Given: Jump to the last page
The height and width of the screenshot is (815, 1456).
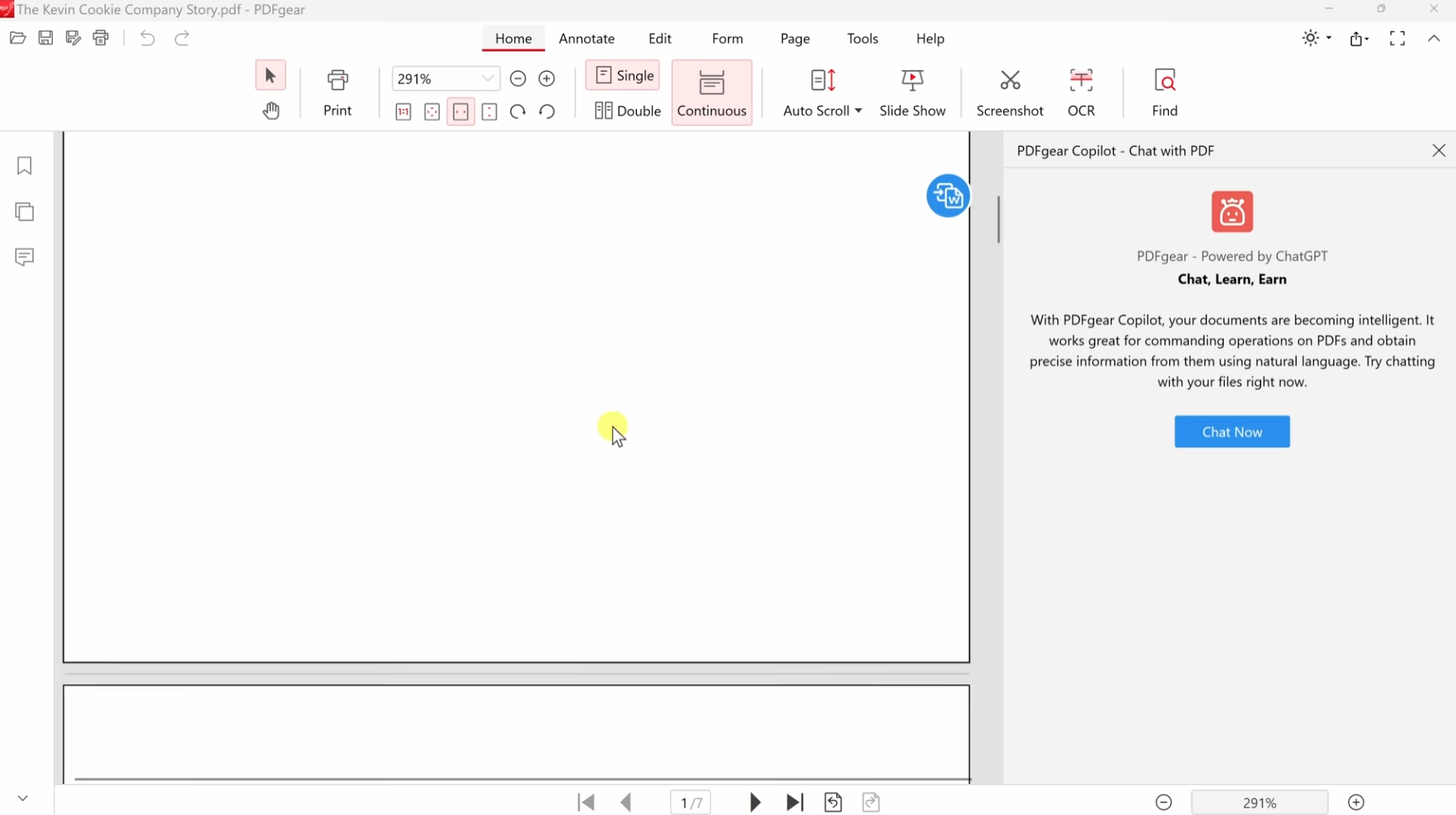Looking at the screenshot, I should pyautogui.click(x=795, y=802).
